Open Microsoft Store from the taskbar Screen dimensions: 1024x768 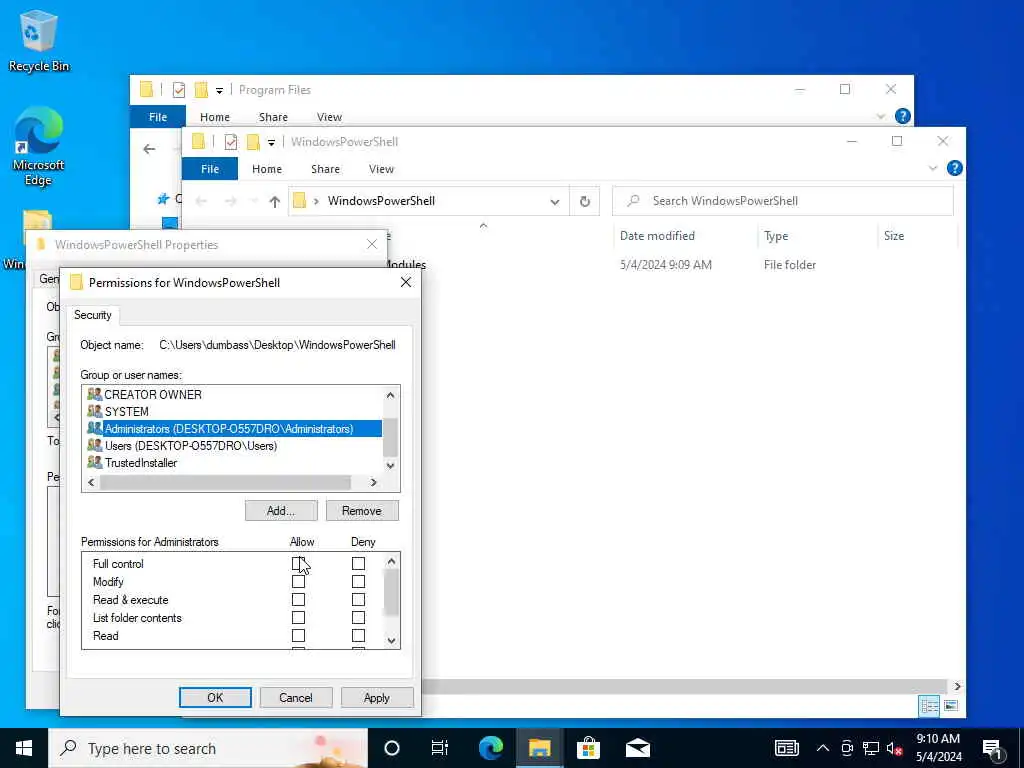588,748
